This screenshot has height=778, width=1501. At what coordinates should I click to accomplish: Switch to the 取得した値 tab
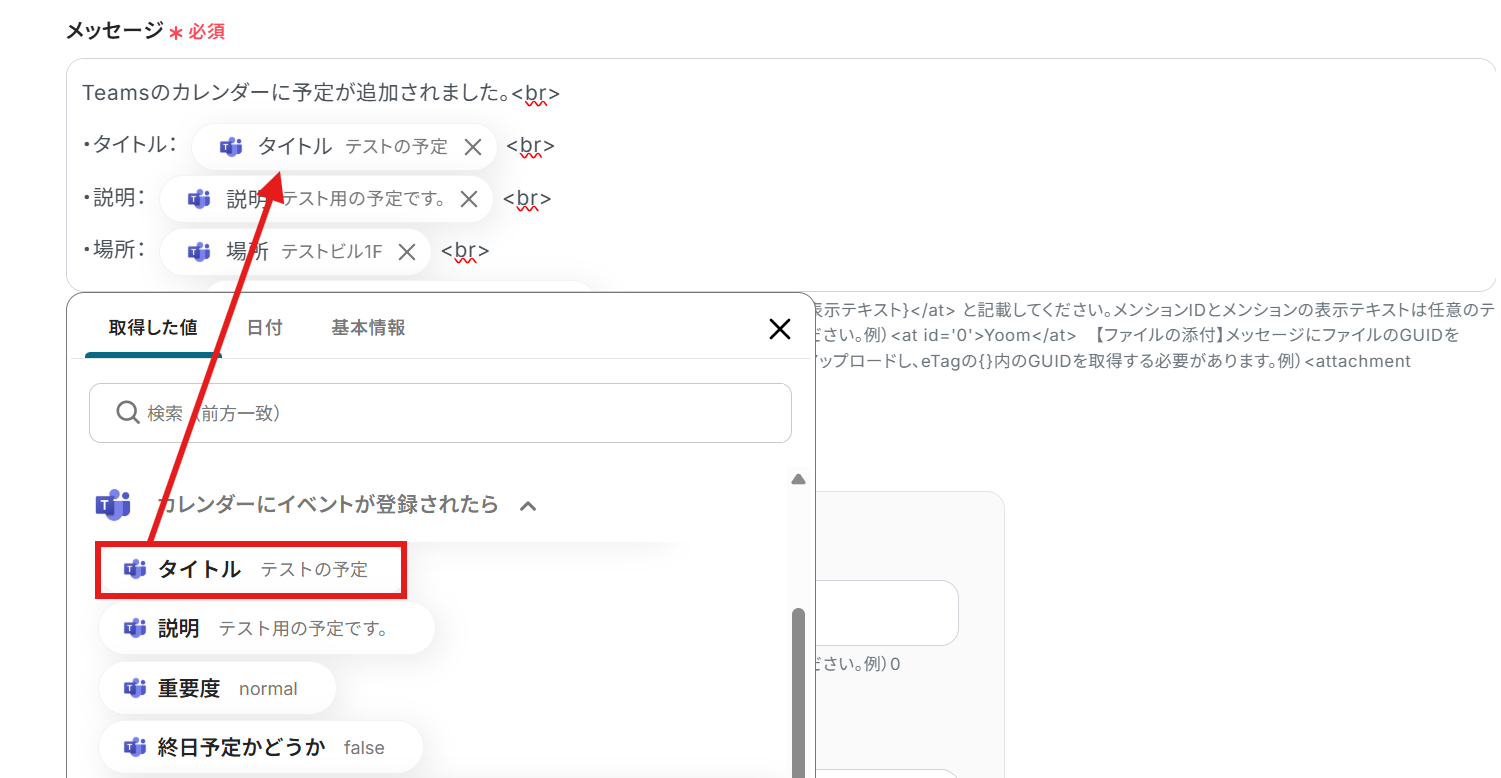(153, 328)
